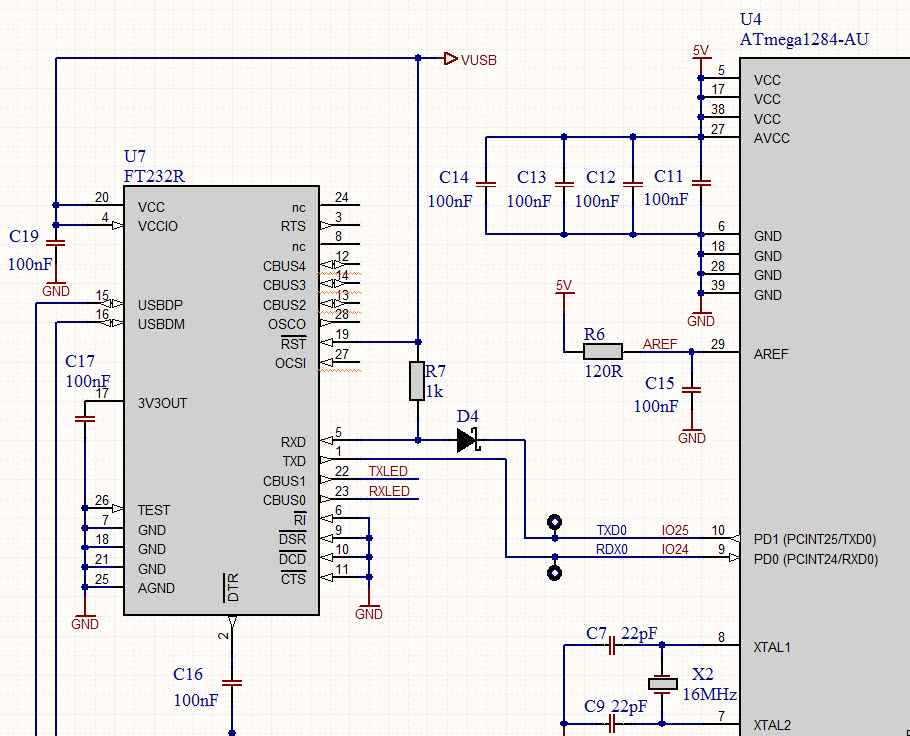Click the test point circle above TXD0 line
This screenshot has height=736, width=910.
point(554,522)
